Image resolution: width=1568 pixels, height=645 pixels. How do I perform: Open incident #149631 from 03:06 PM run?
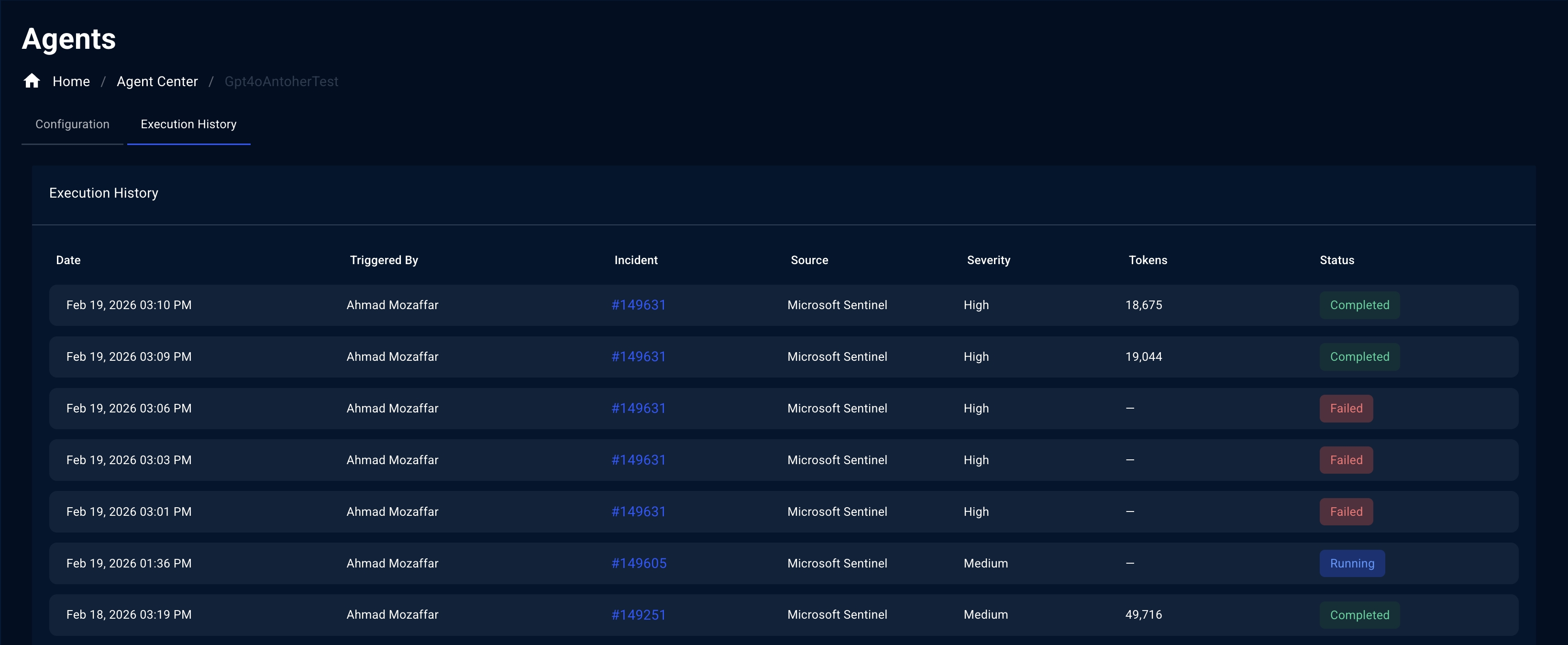[x=638, y=409]
